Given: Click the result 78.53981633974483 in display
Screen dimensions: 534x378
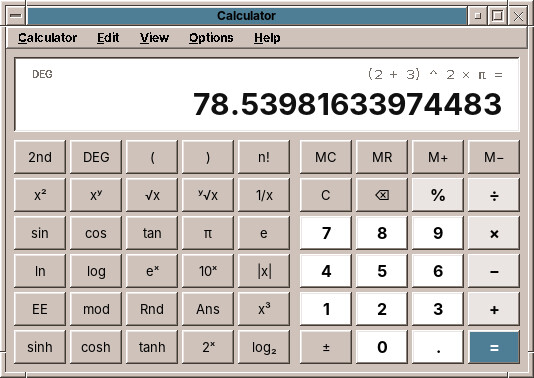Looking at the screenshot, I should tap(347, 104).
